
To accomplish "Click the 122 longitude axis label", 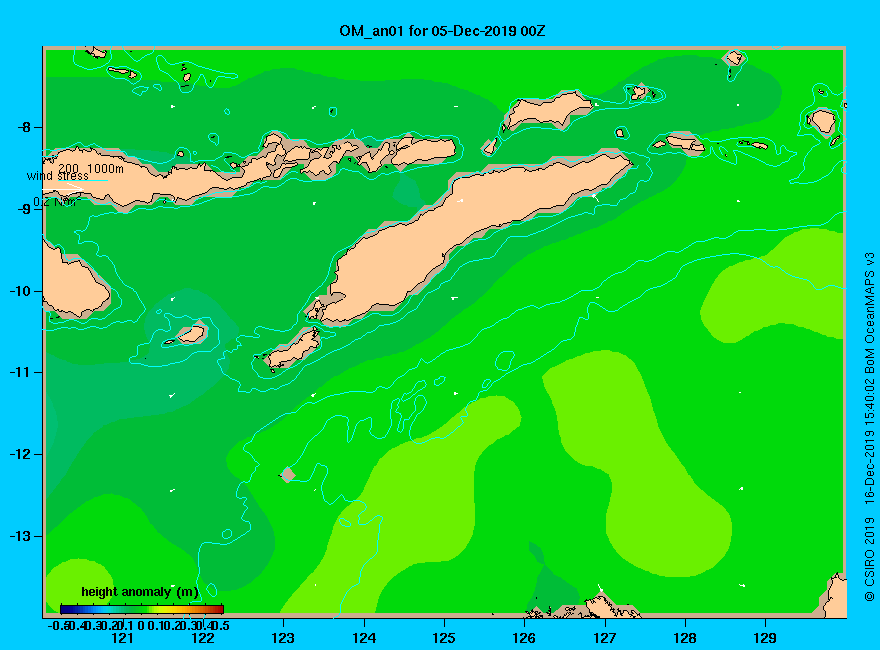I will point(203,638).
